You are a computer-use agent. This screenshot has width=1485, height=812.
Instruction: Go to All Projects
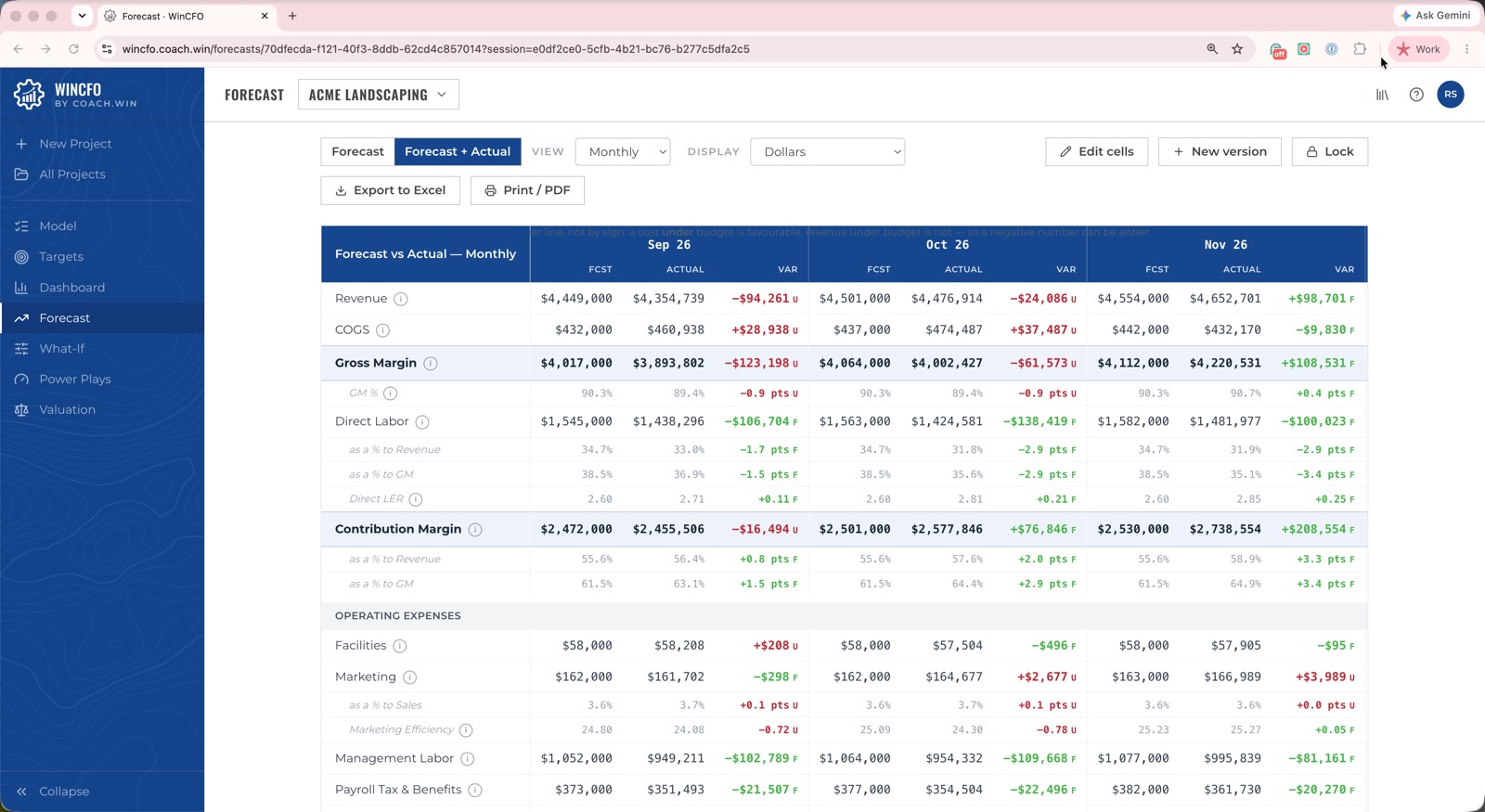[x=61, y=174]
